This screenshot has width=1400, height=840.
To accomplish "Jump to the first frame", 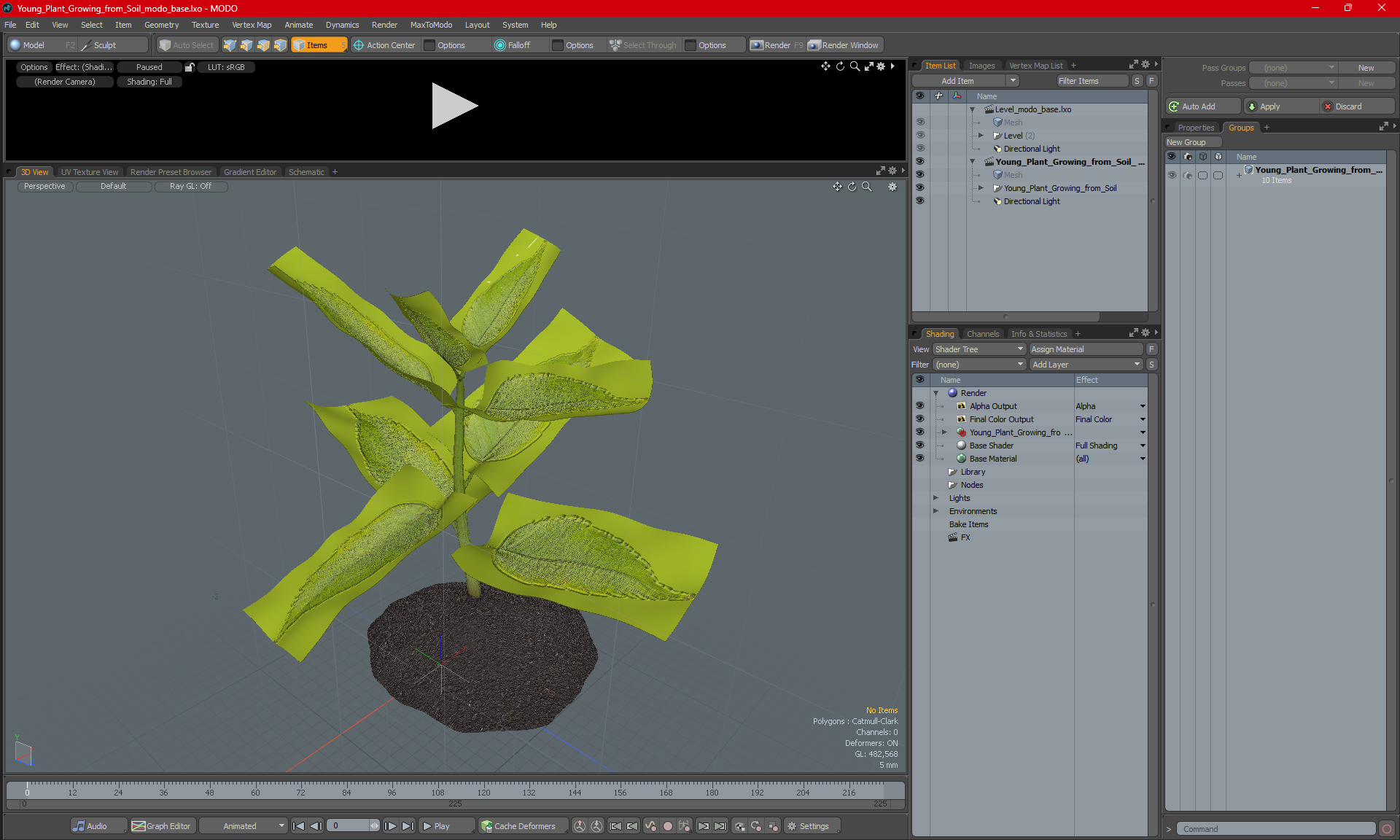I will (x=299, y=826).
